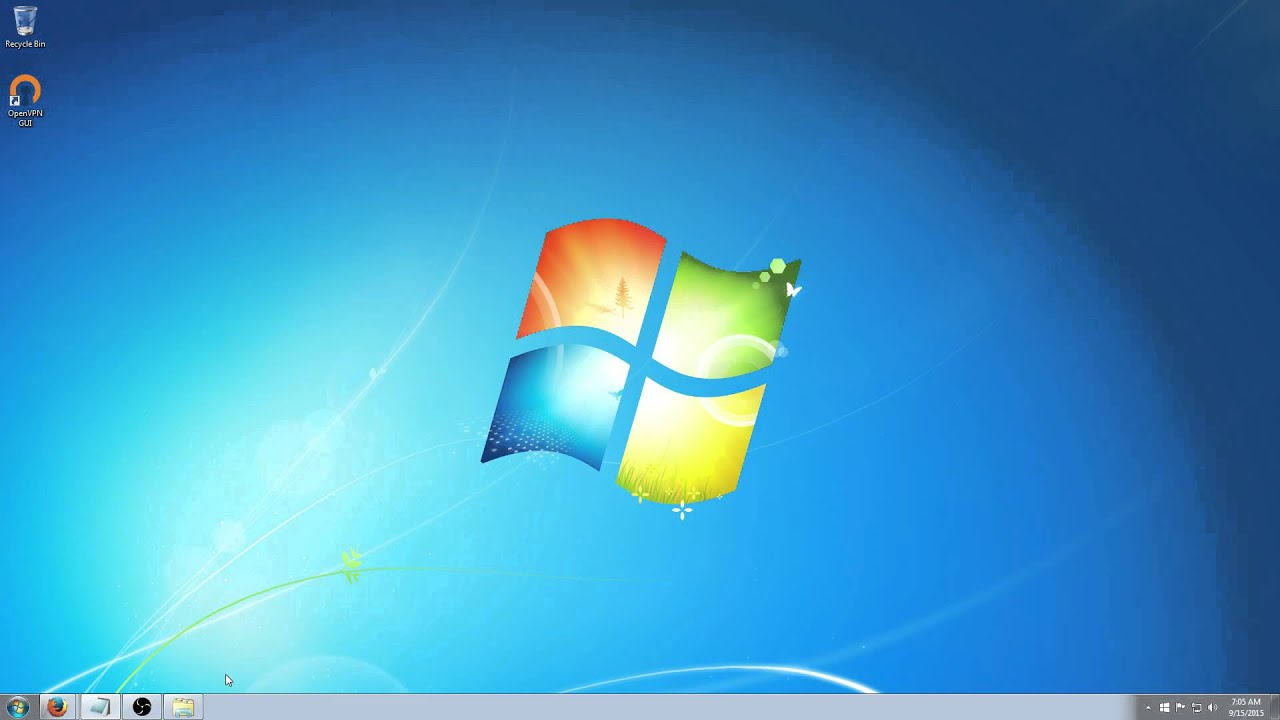
Task: Show hidden system tray icons
Action: [1148, 708]
